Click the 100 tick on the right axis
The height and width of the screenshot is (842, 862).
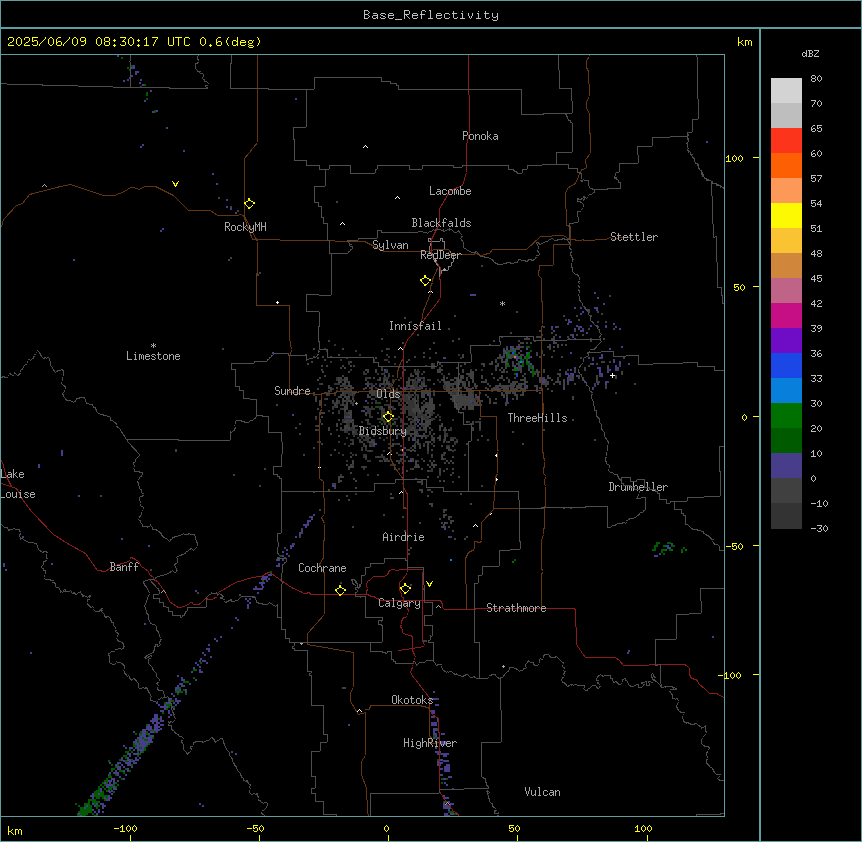pyautogui.click(x=734, y=158)
